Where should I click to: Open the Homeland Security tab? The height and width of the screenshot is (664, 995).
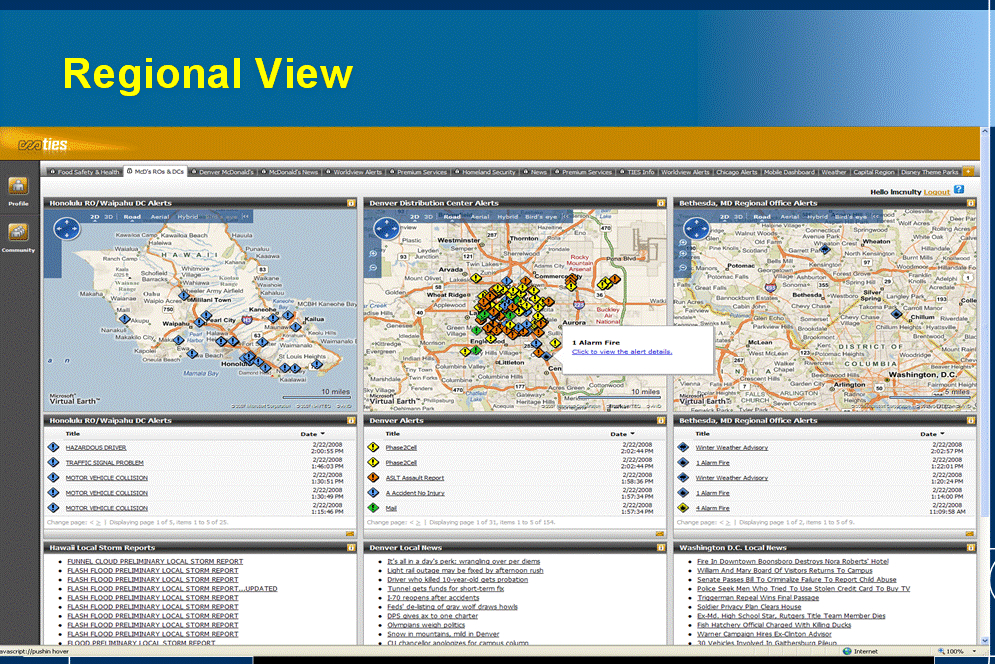[x=485, y=172]
